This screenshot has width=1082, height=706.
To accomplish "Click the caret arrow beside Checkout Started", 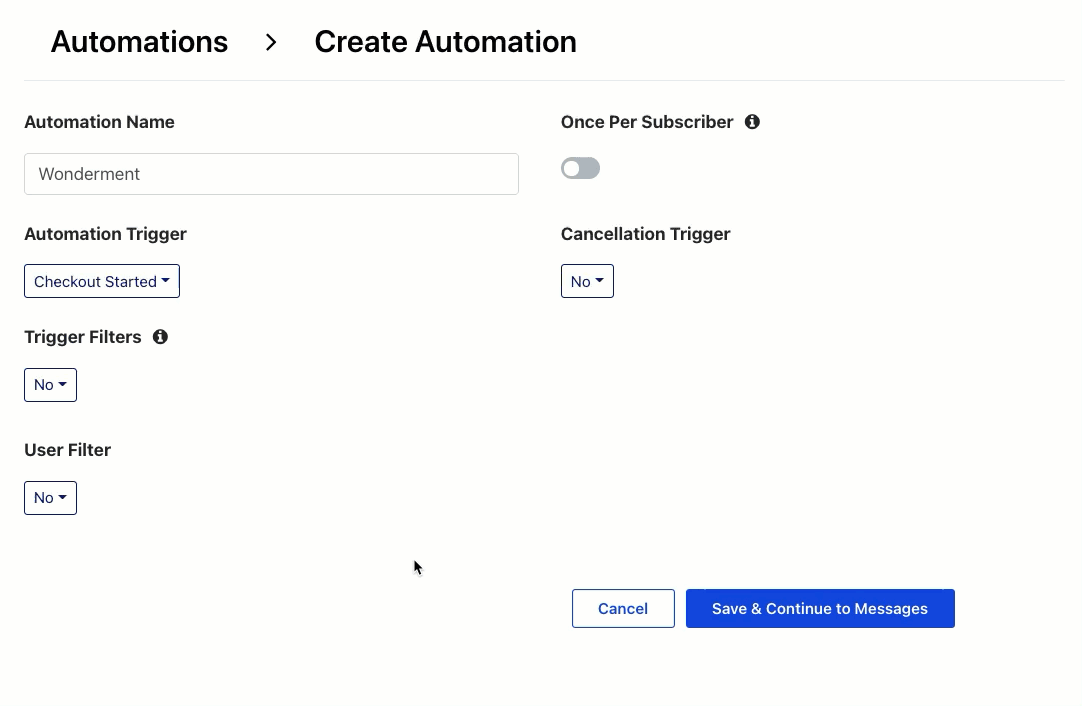I will tap(166, 281).
